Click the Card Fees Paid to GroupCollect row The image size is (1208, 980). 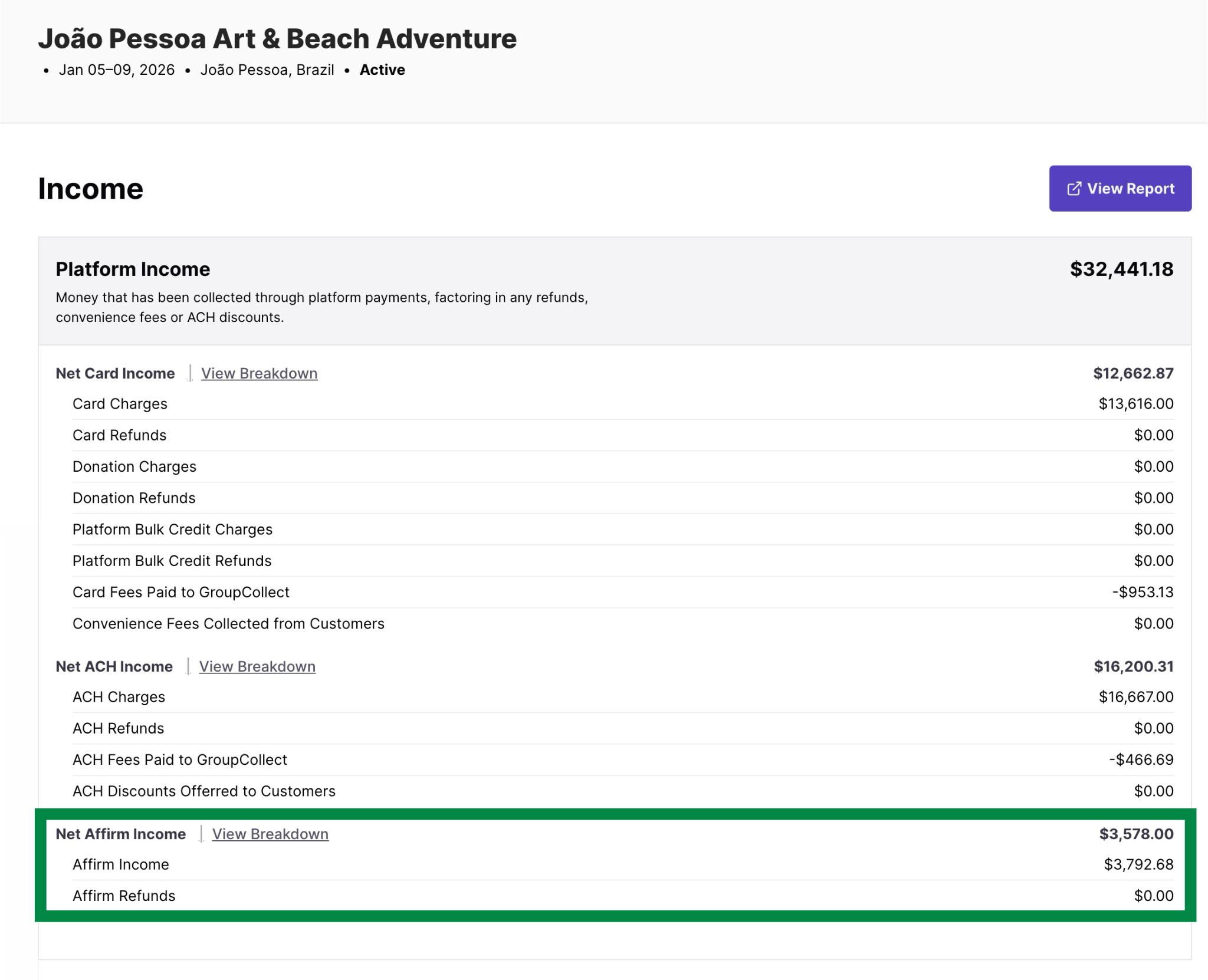pyautogui.click(x=181, y=592)
